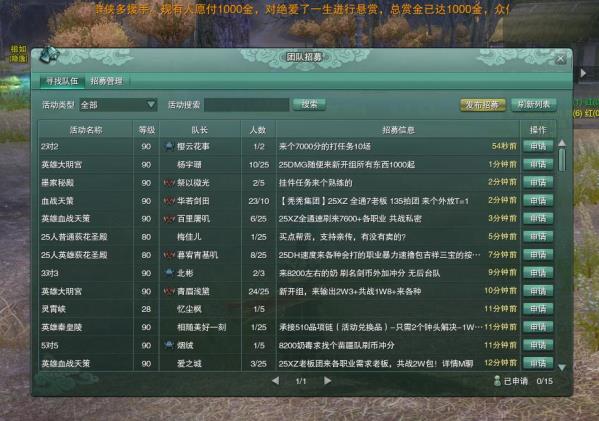Select the 寻找队伍 tab

click(x=62, y=81)
